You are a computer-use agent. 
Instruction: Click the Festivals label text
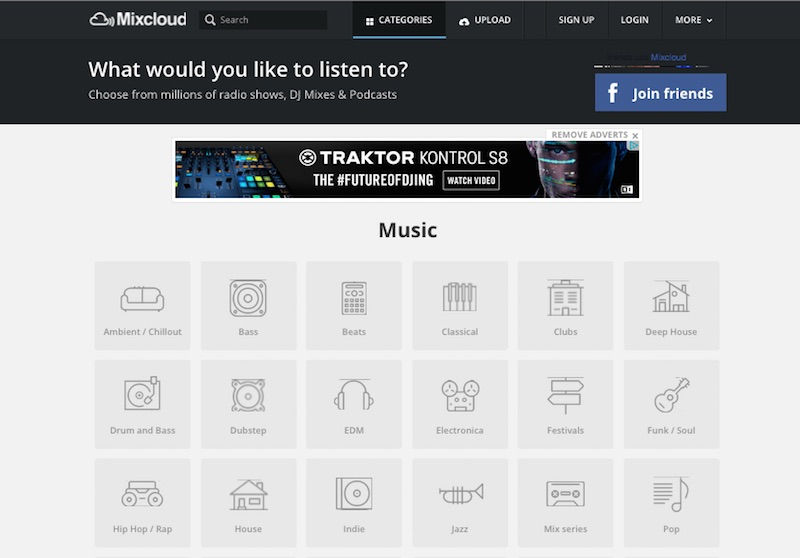[565, 430]
